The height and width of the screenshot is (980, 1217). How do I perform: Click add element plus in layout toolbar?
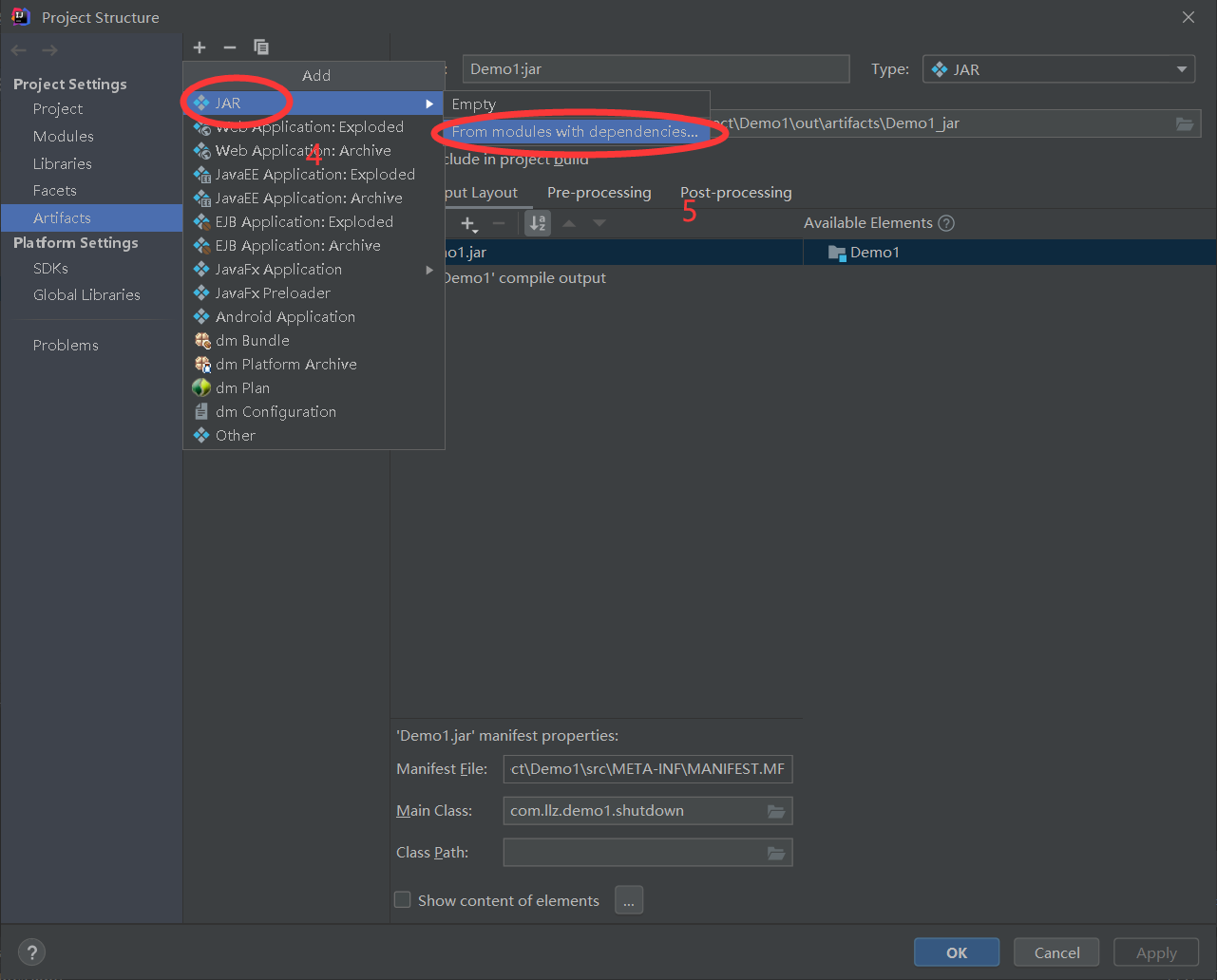[x=468, y=223]
